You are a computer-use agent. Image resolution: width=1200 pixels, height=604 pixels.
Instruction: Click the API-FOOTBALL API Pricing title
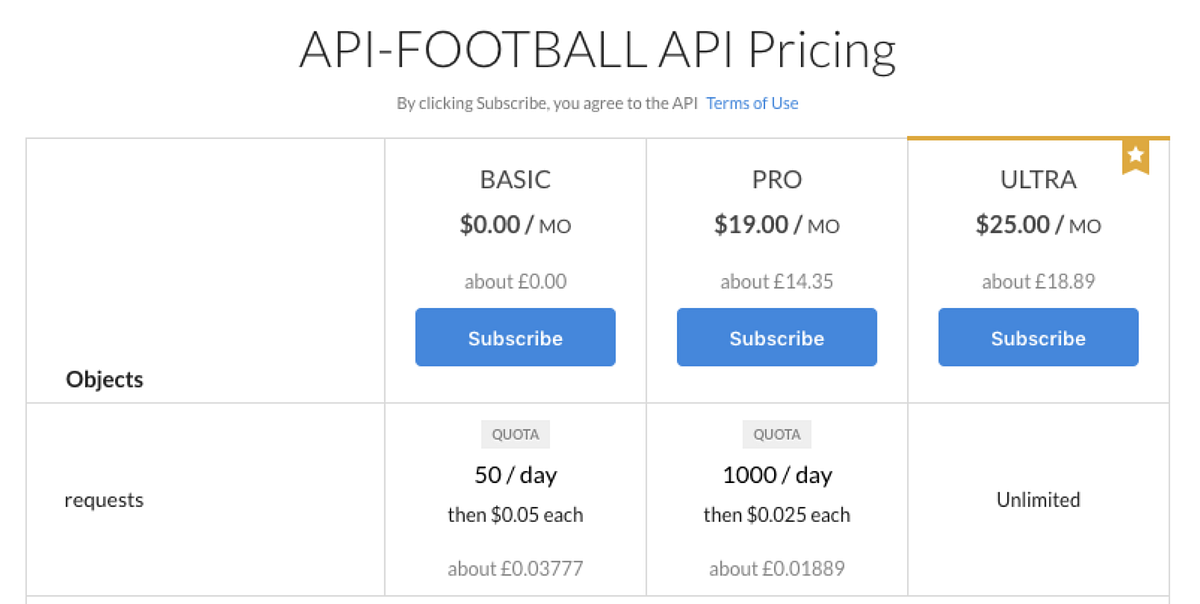pos(597,50)
